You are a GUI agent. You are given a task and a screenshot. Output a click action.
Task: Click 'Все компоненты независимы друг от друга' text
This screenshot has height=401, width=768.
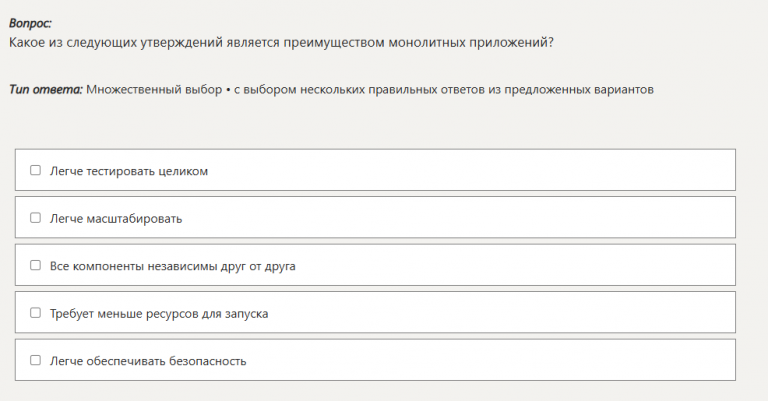tap(172, 267)
